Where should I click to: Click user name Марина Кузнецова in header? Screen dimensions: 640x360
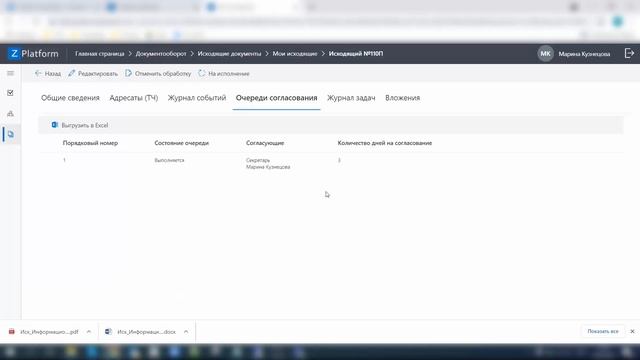[x=584, y=54]
